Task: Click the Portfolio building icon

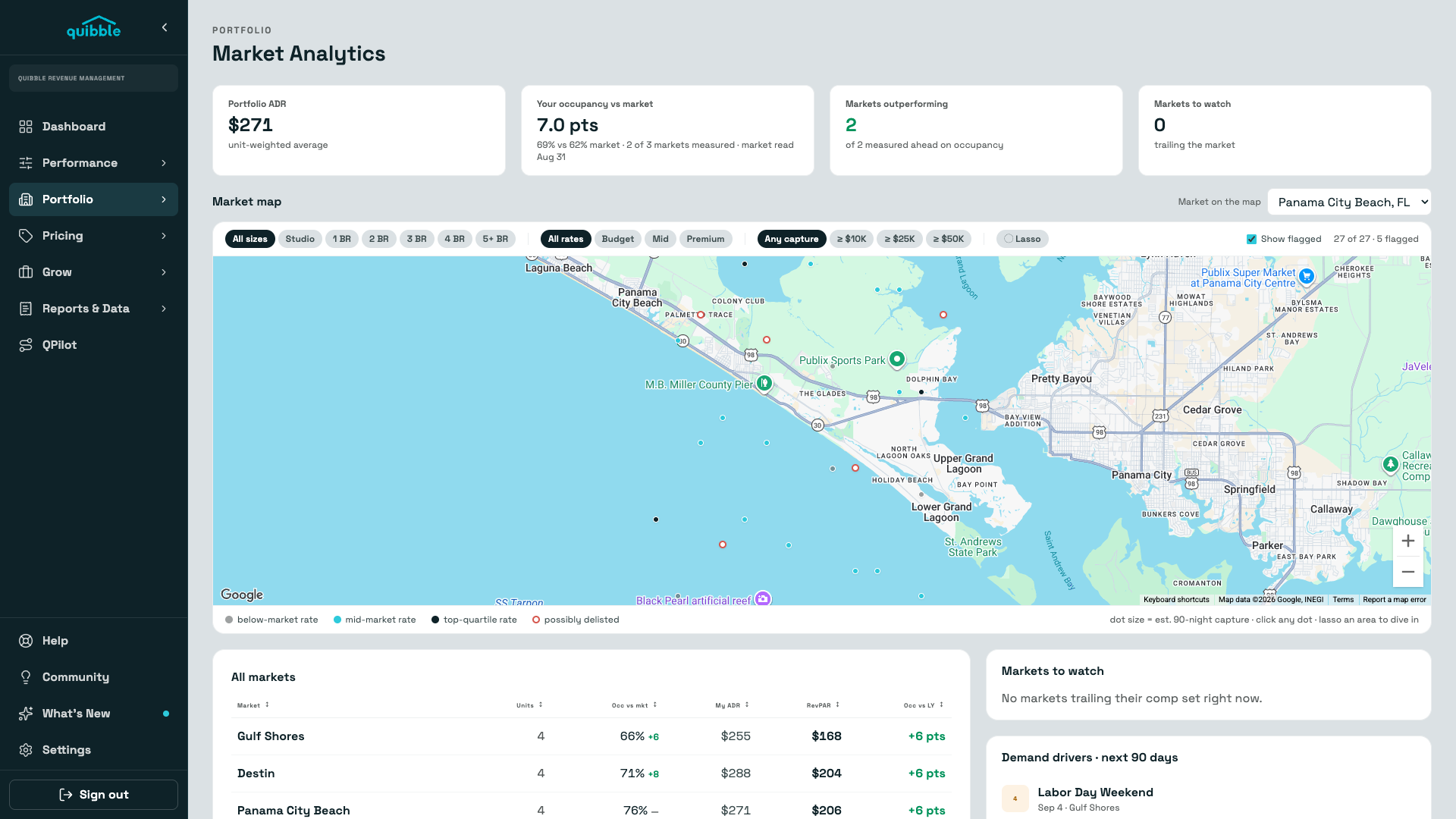Action: (26, 199)
